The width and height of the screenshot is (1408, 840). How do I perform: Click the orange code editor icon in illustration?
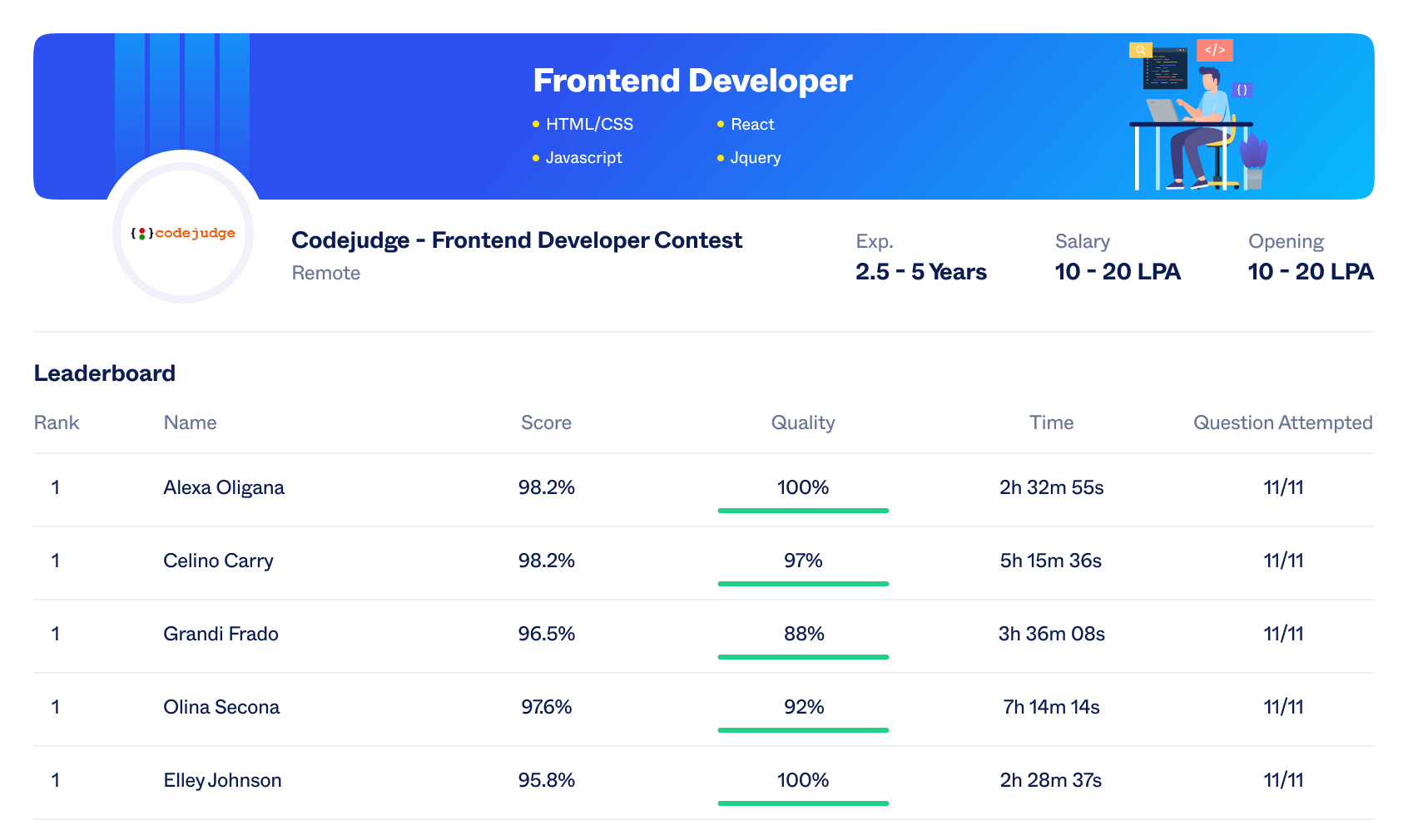[1214, 50]
